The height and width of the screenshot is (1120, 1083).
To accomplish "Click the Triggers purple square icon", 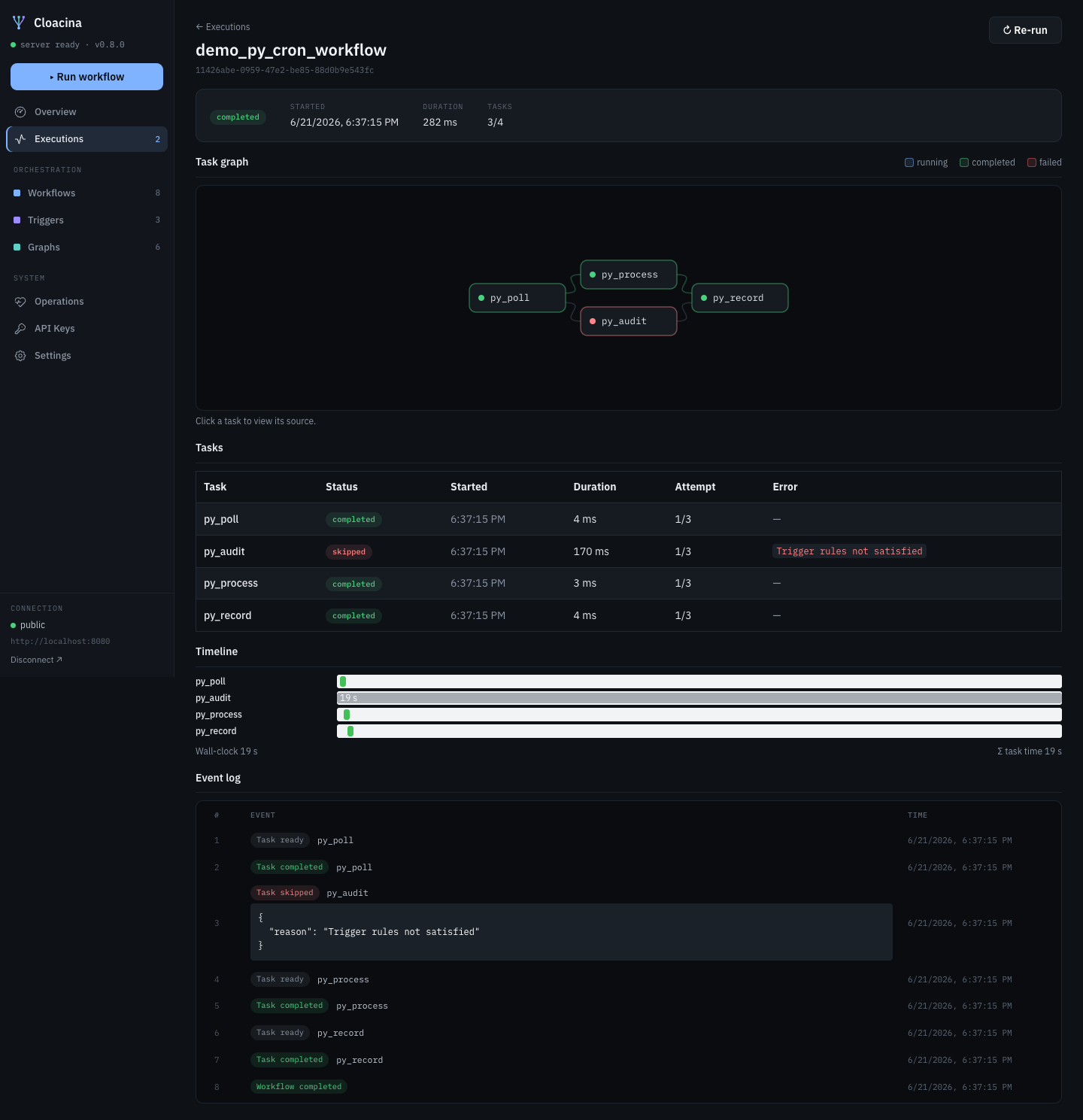I will [17, 220].
